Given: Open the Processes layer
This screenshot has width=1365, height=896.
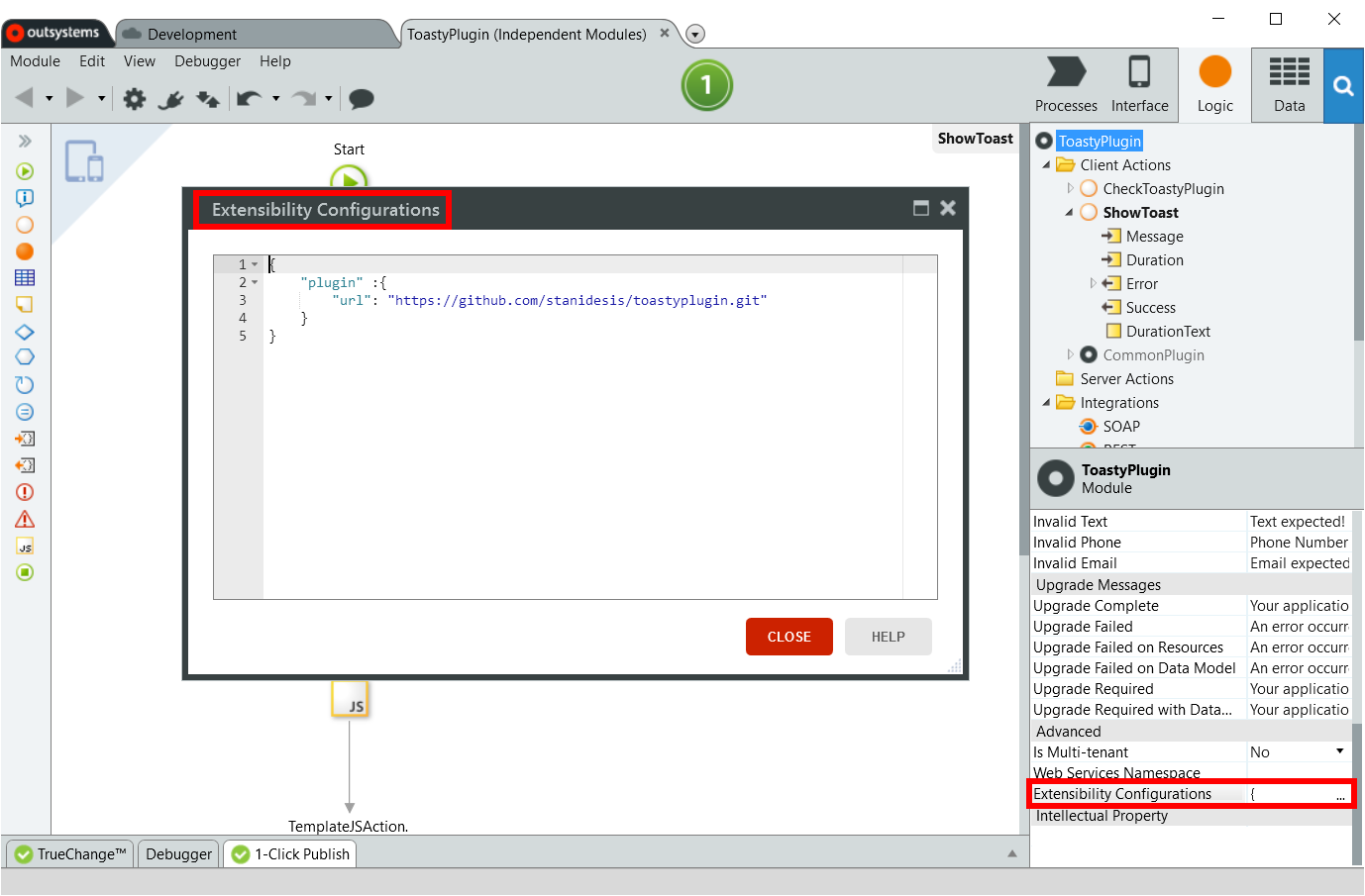Looking at the screenshot, I should click(x=1066, y=85).
